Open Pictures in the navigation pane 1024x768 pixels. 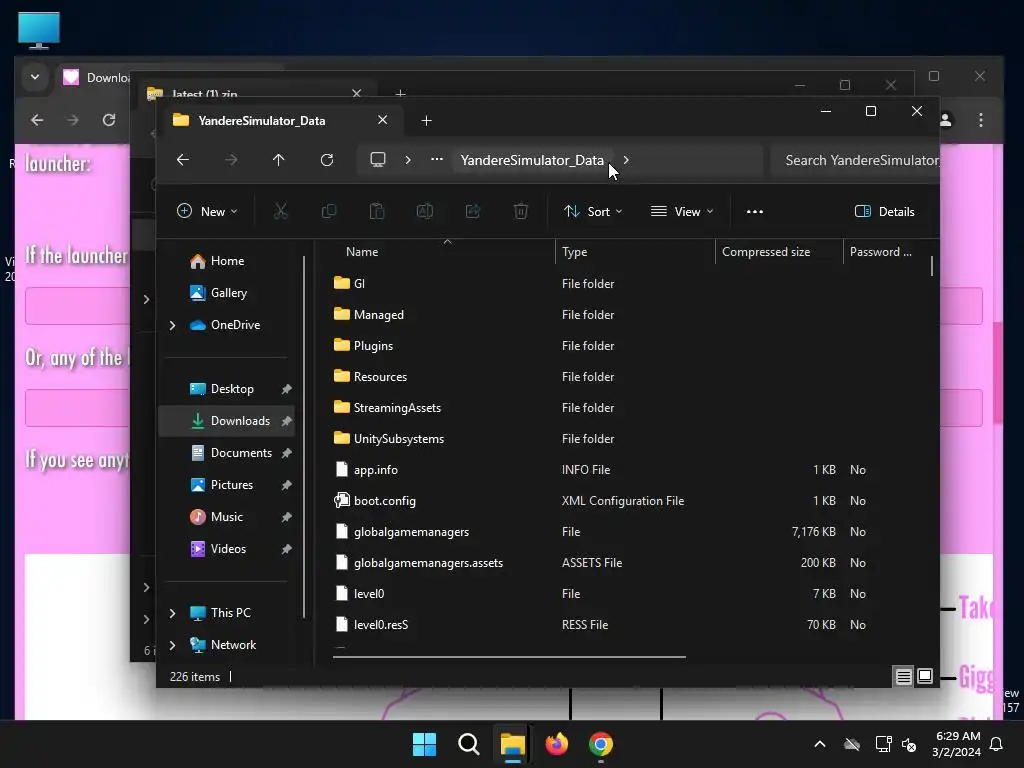click(x=231, y=485)
